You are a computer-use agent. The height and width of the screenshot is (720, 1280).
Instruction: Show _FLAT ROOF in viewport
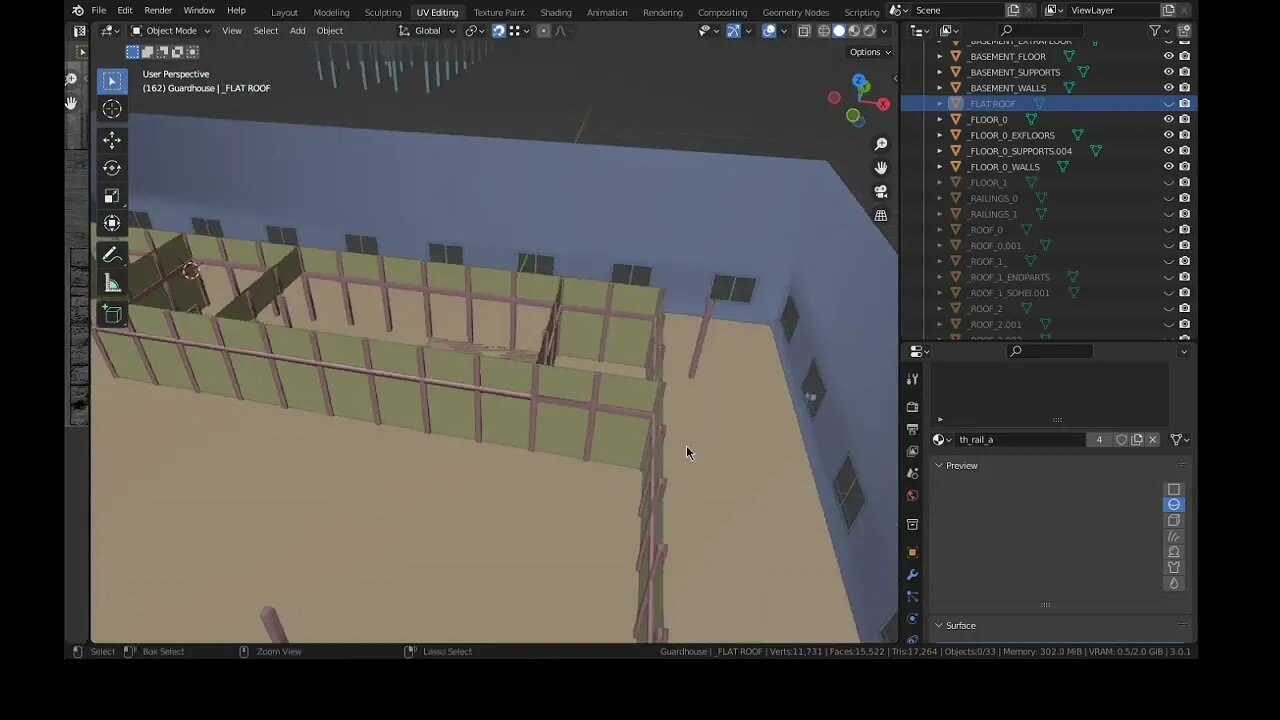point(1168,104)
